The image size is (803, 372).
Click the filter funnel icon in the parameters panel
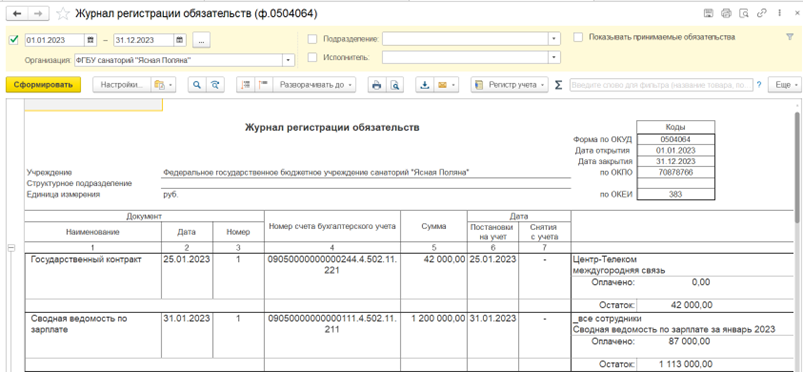point(789,37)
